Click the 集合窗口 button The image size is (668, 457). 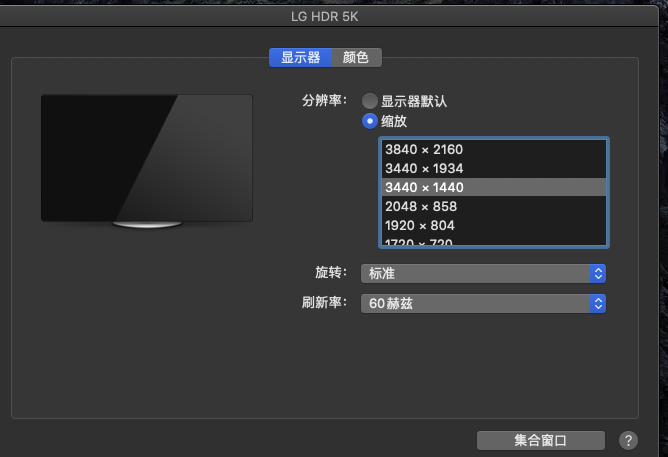pyautogui.click(x=541, y=440)
